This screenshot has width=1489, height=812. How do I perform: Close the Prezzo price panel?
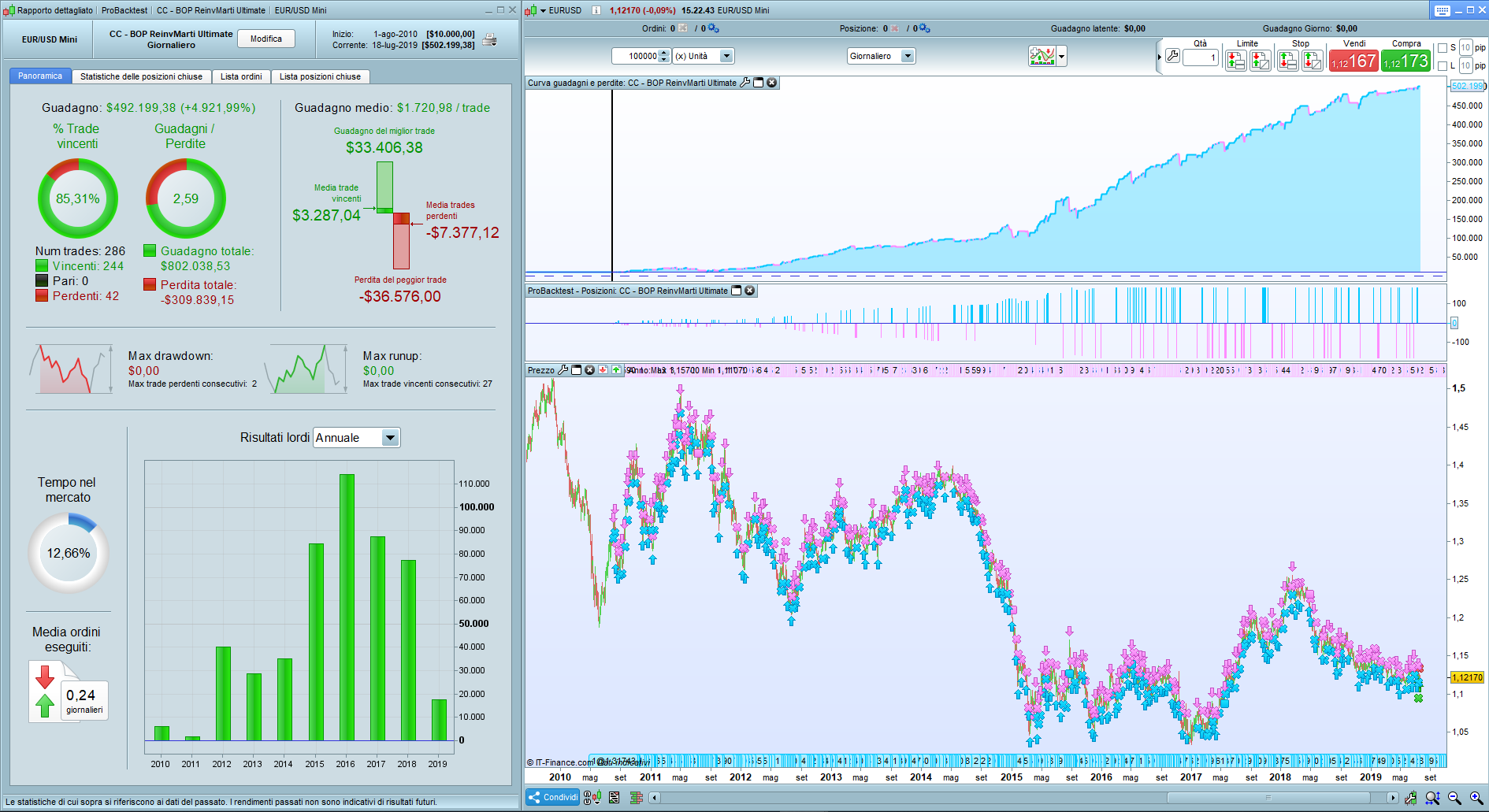point(589,370)
